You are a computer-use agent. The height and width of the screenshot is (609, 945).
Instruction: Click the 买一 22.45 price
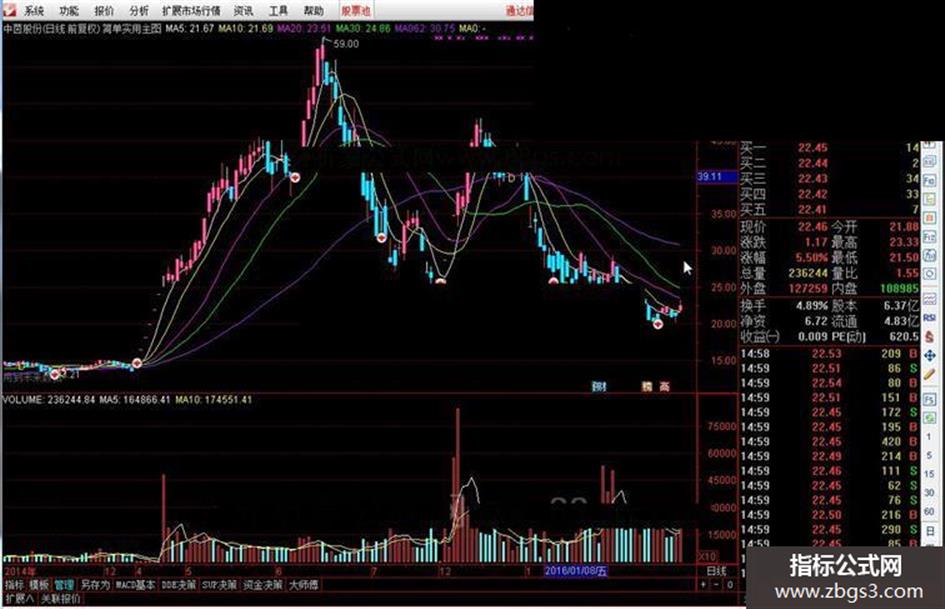point(812,148)
